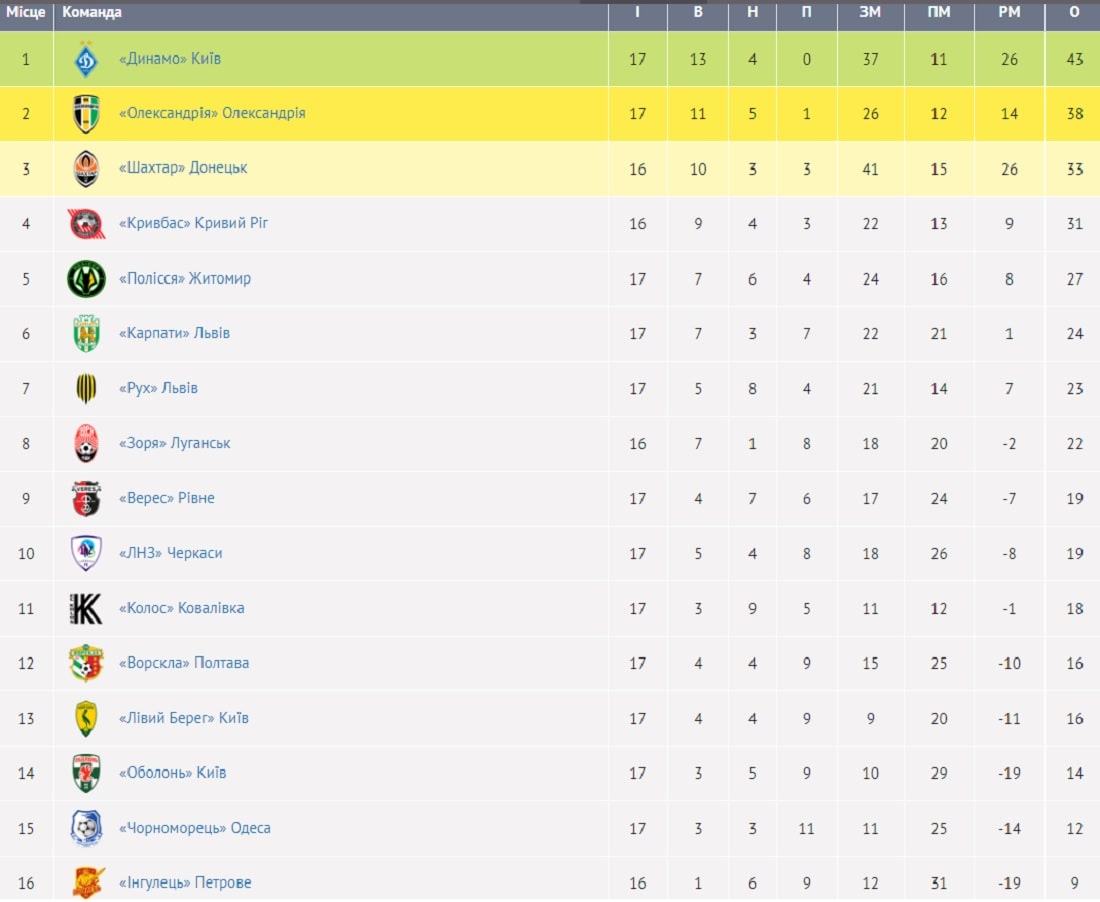Viewport: 1100px width, 902px height.
Task: Click the Shakhtar Donetsk logo
Action: (x=86, y=169)
